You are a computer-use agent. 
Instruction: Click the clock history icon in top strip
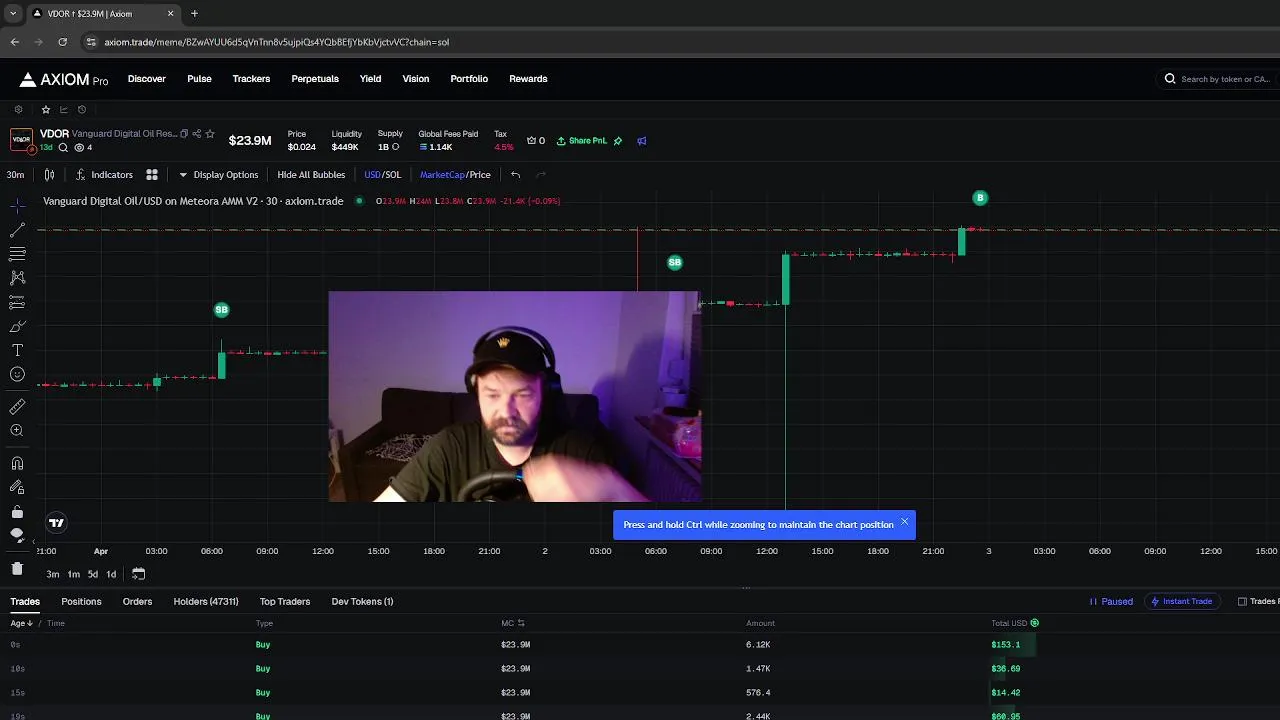pyautogui.click(x=82, y=109)
